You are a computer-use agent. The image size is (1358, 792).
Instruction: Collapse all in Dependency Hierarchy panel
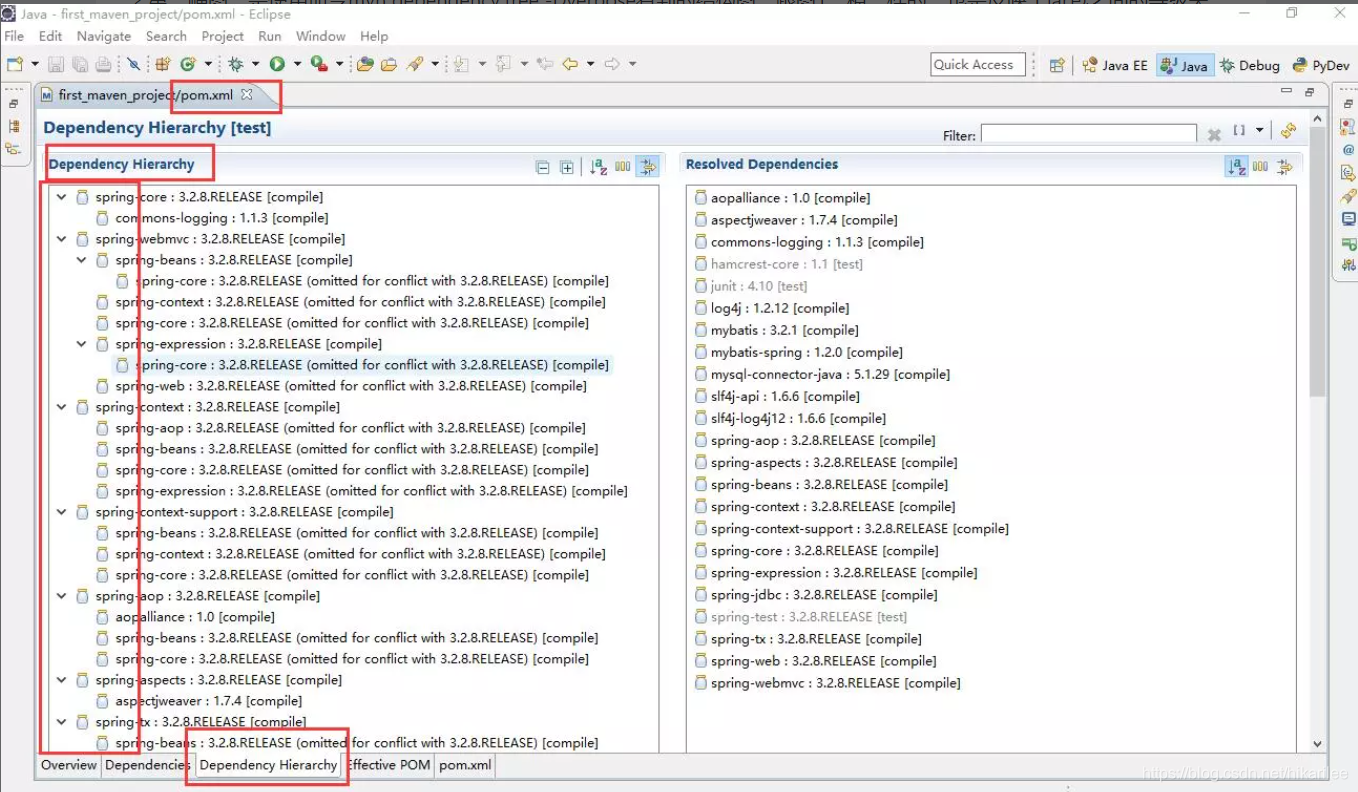point(542,167)
